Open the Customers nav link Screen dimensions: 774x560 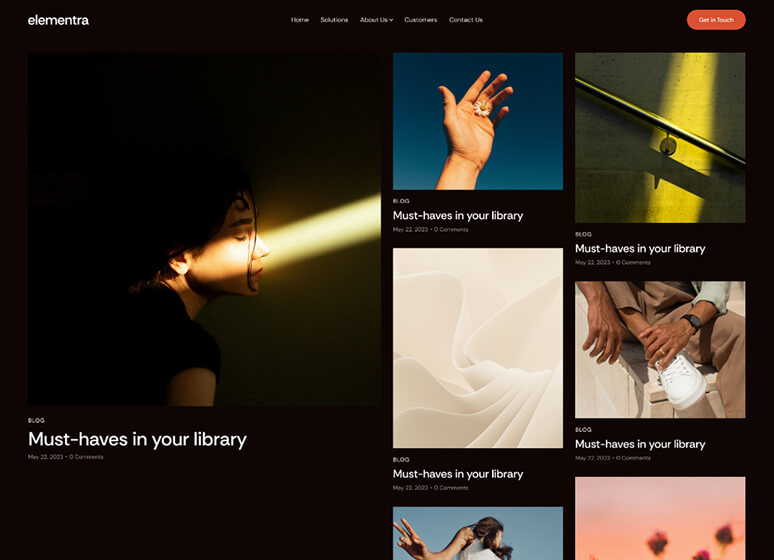coord(421,20)
